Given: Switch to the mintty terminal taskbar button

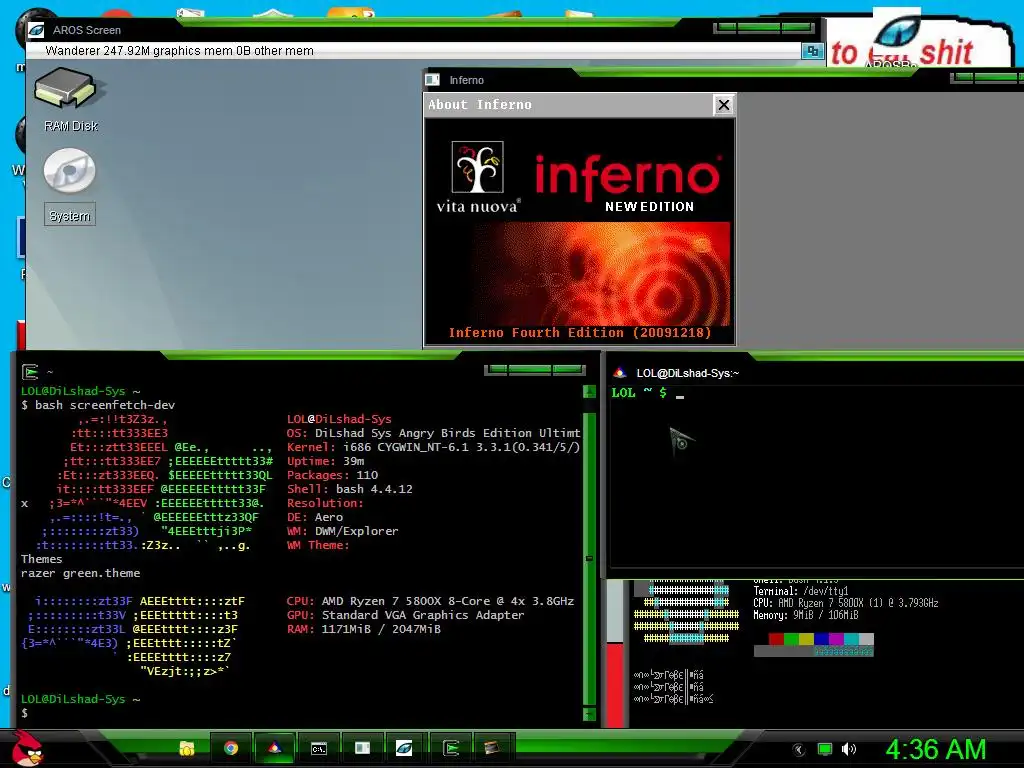Looking at the screenshot, I should coord(275,748).
